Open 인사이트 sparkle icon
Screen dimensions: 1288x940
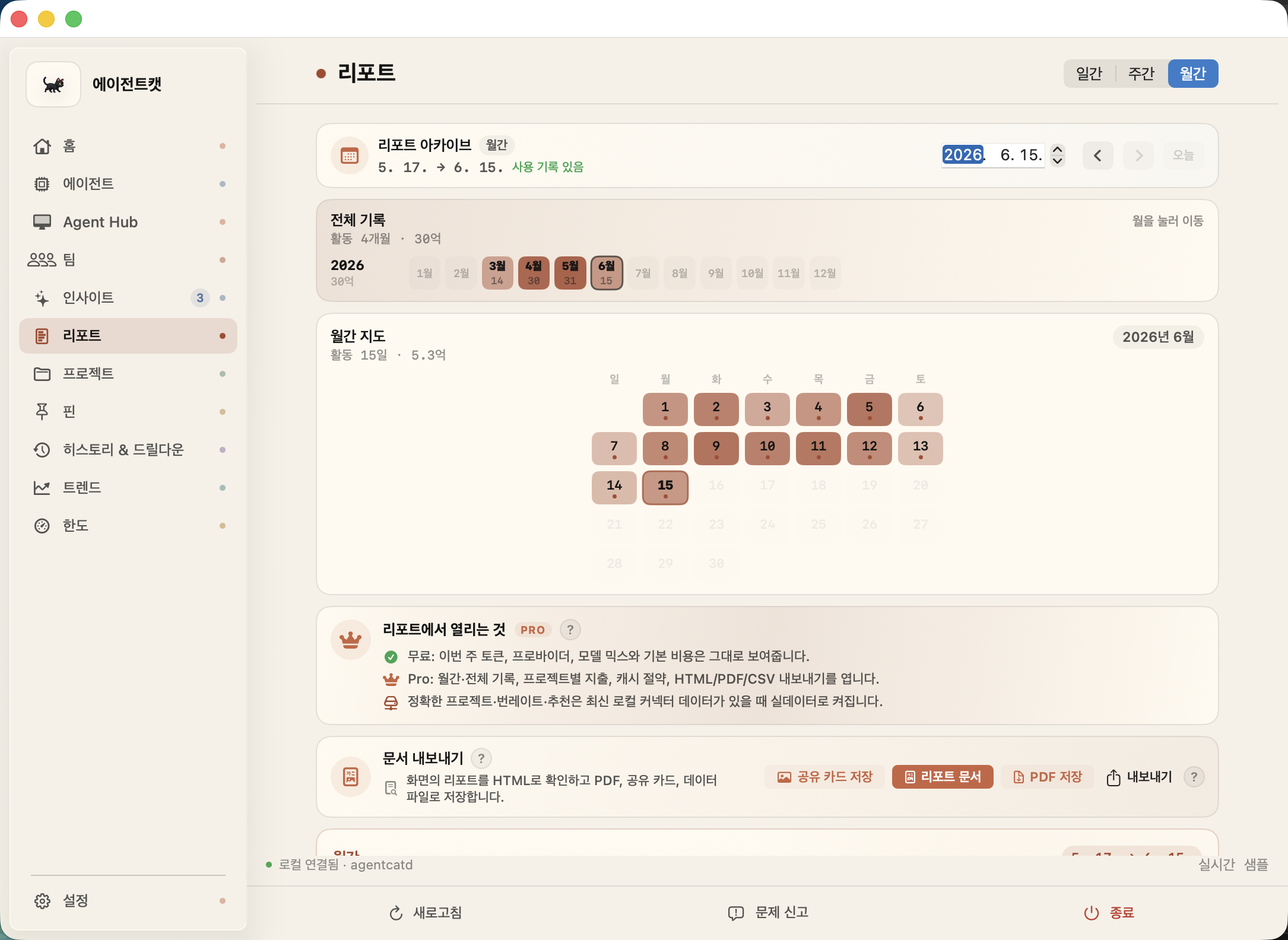click(42, 298)
